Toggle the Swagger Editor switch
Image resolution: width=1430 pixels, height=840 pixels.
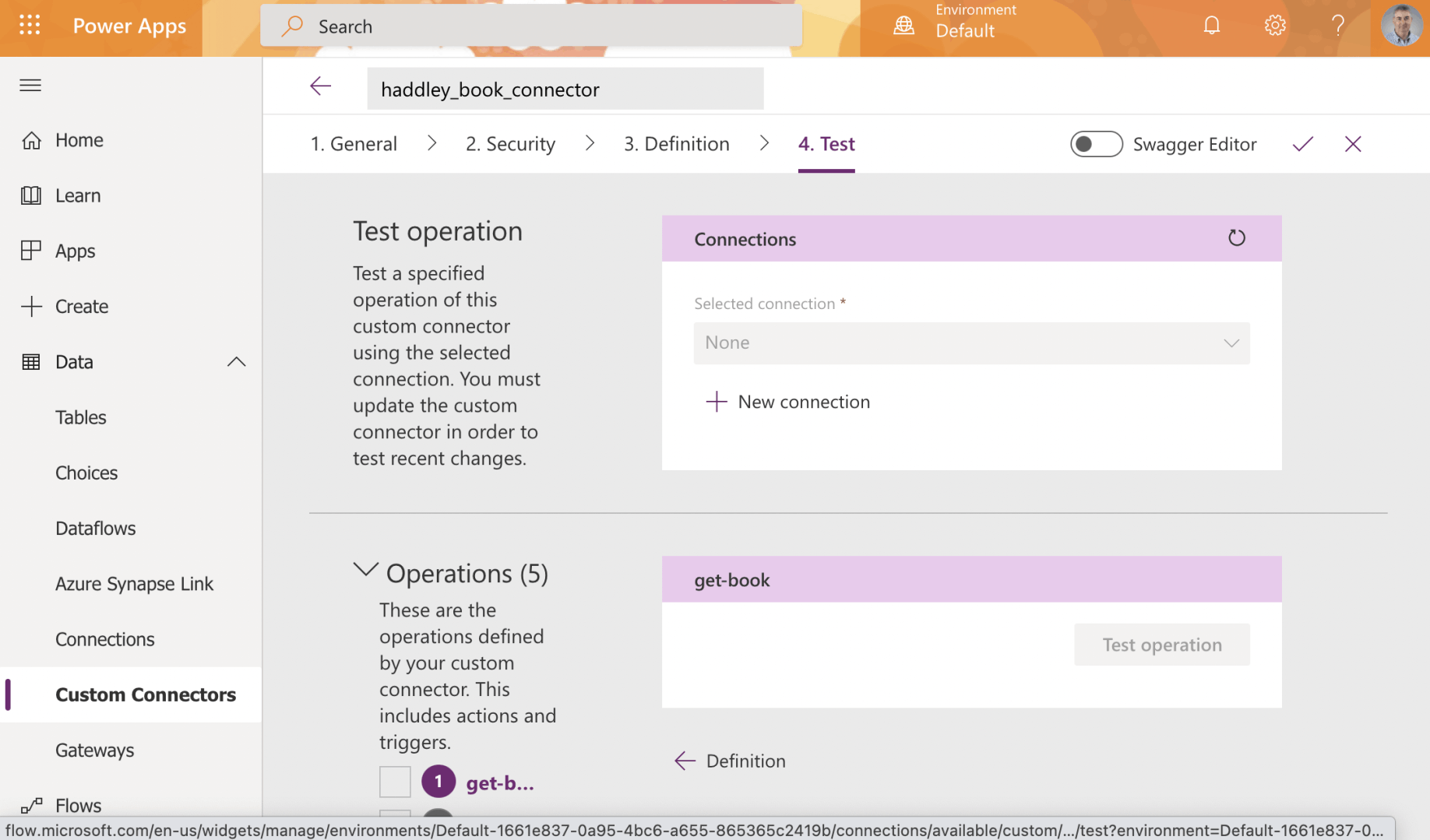[1096, 144]
